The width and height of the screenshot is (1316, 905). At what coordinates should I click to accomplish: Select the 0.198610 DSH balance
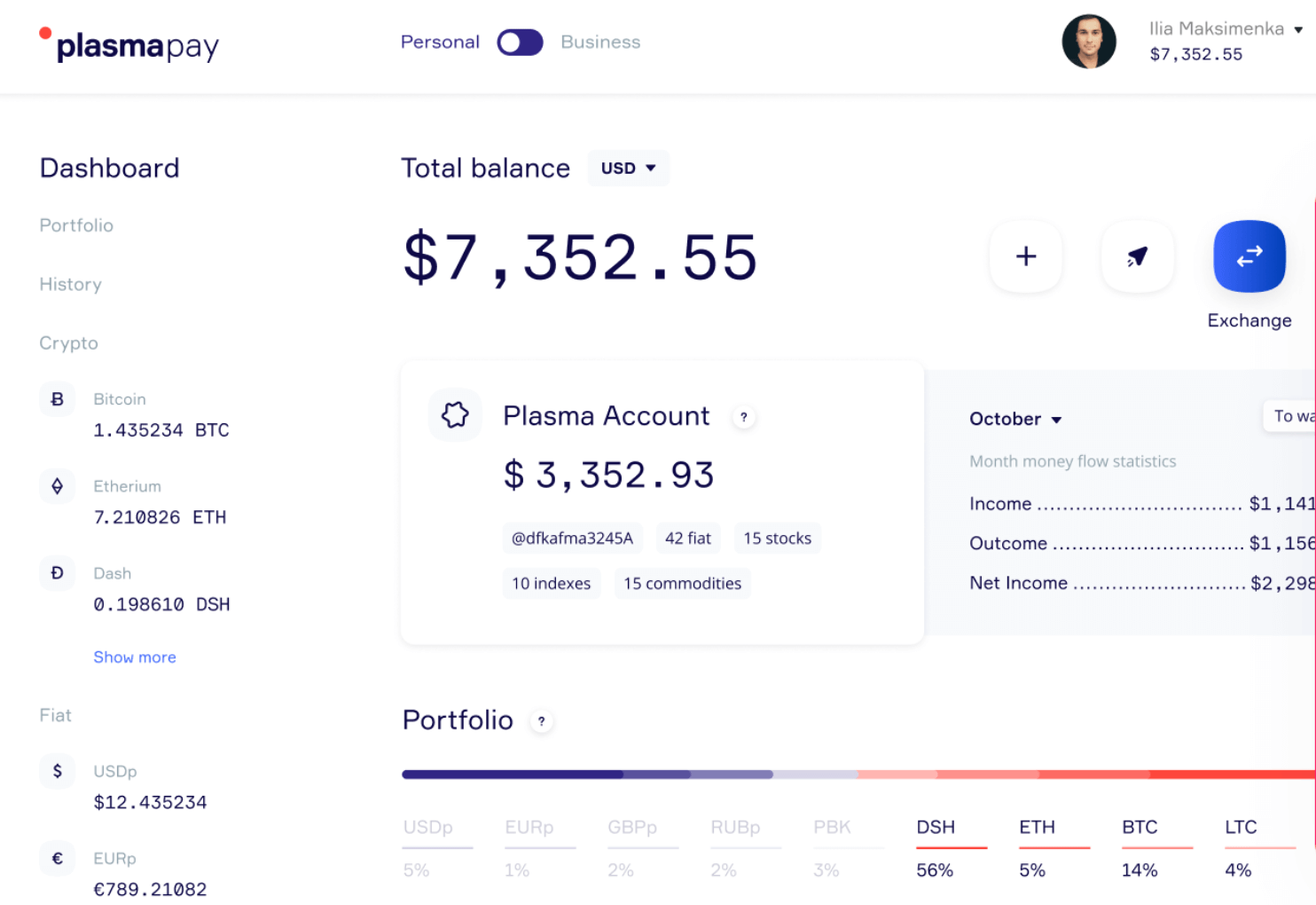click(161, 604)
